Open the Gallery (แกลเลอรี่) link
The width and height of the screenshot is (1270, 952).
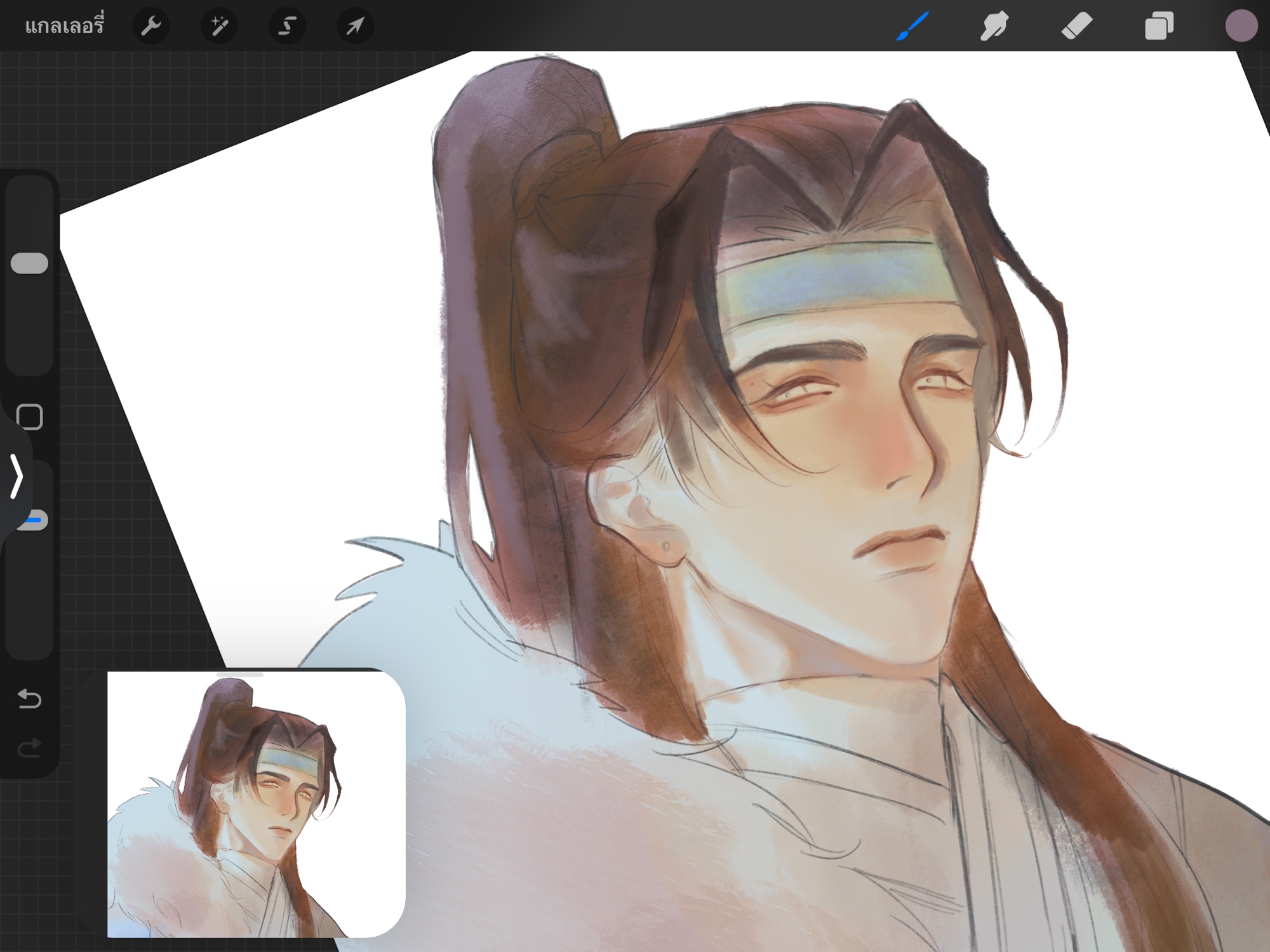(64, 26)
